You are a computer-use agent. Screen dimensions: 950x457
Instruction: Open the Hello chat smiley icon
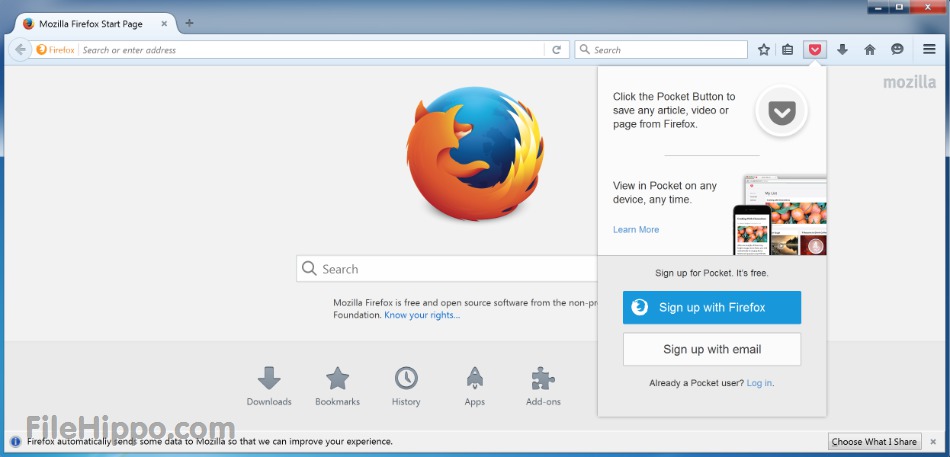pos(897,50)
